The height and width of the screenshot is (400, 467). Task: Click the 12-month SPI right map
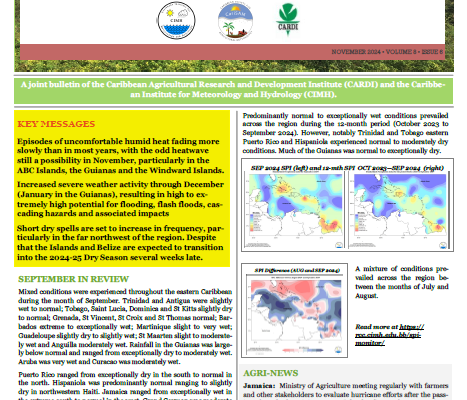coord(399,211)
